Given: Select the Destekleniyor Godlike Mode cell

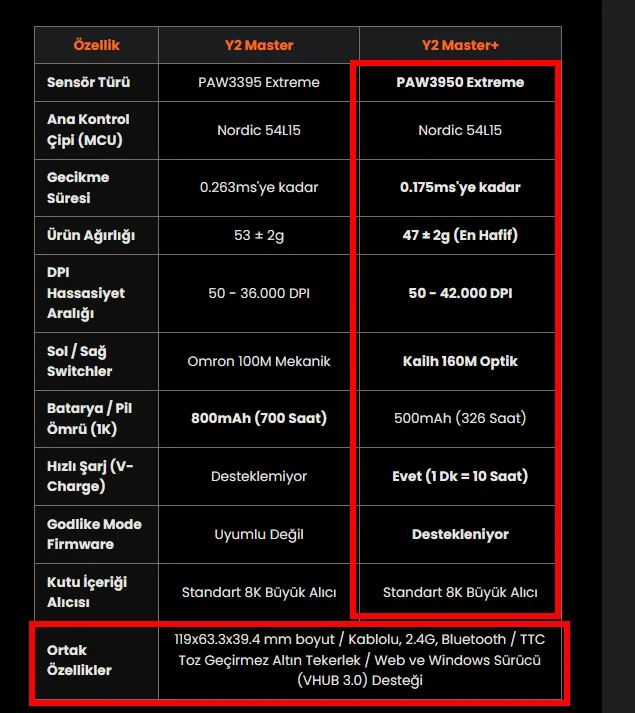Looking at the screenshot, I should pyautogui.click(x=460, y=534).
